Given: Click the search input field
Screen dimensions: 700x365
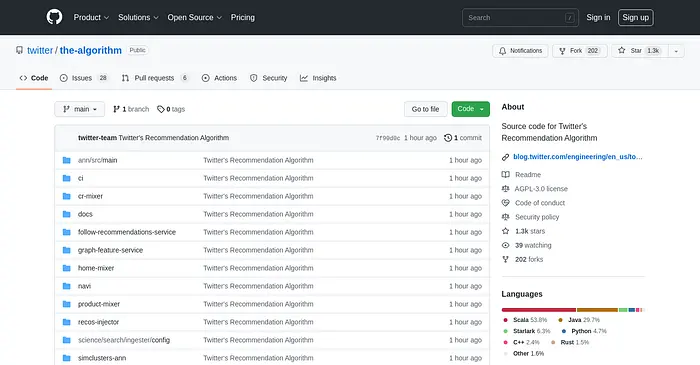Looking at the screenshot, I should pos(521,17).
